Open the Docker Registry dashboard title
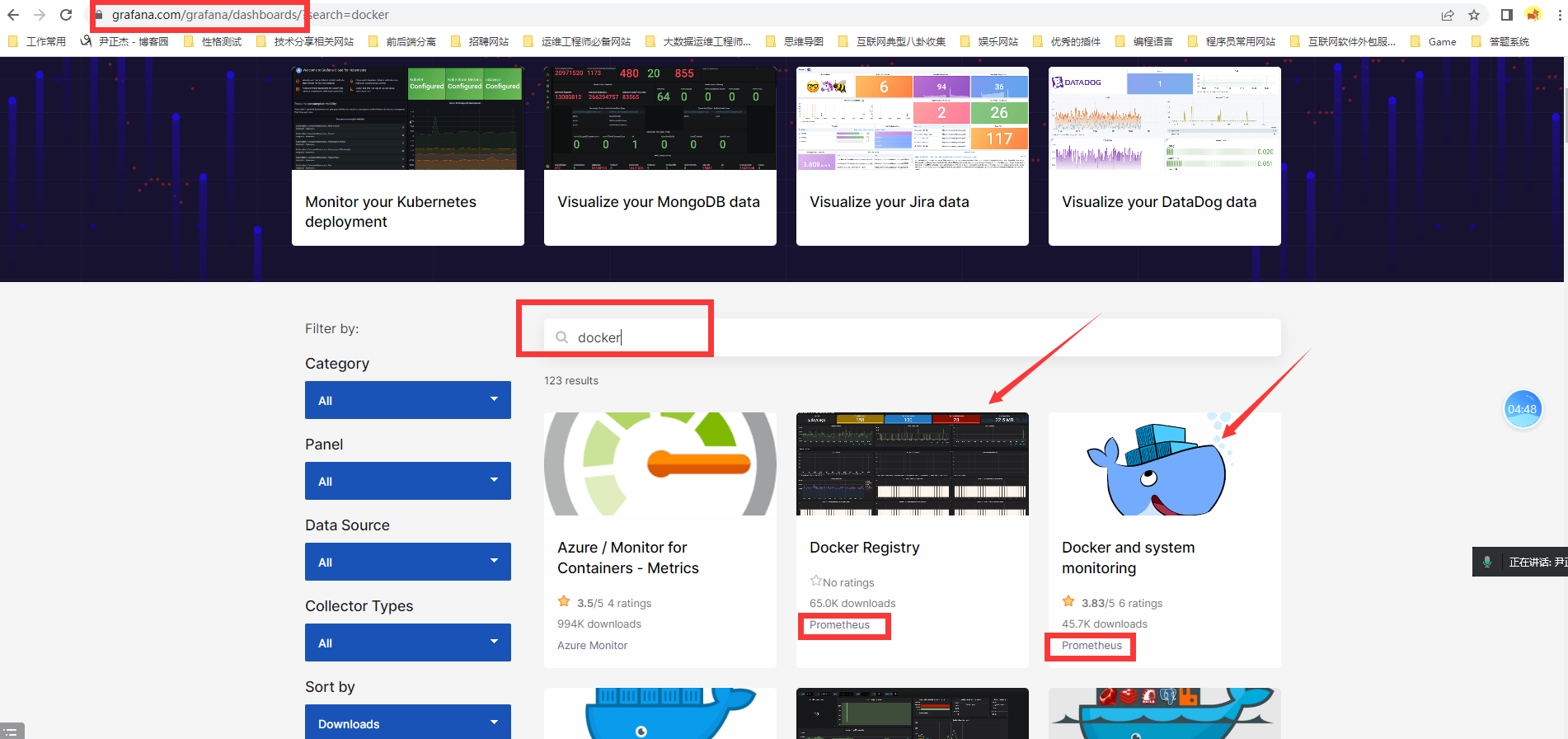 pos(865,548)
